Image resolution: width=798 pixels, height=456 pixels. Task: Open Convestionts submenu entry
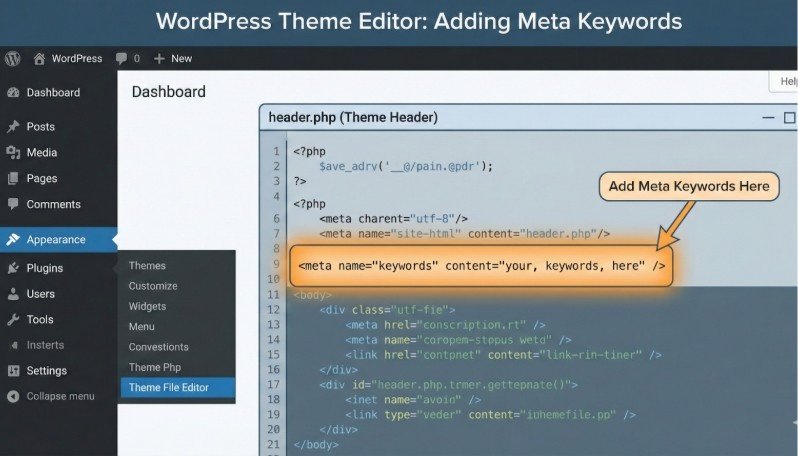click(158, 347)
